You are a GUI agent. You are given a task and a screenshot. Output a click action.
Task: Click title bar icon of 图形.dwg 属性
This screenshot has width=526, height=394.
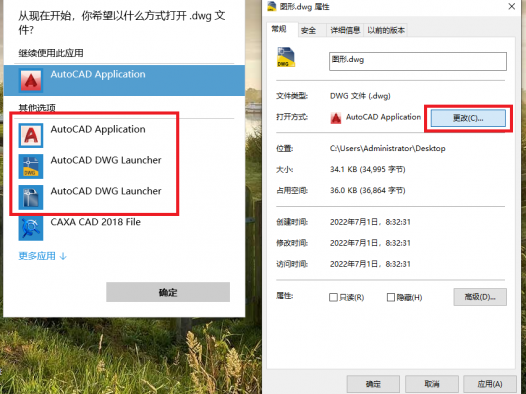point(272,6)
